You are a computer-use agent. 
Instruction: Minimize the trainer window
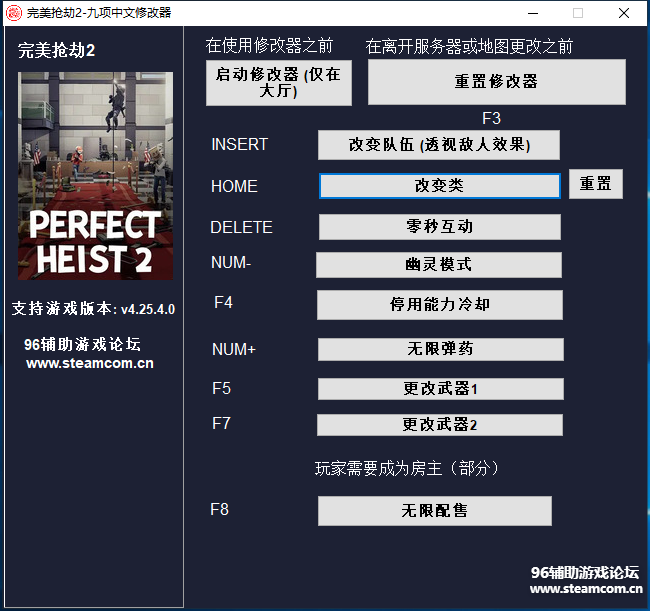tap(531, 13)
